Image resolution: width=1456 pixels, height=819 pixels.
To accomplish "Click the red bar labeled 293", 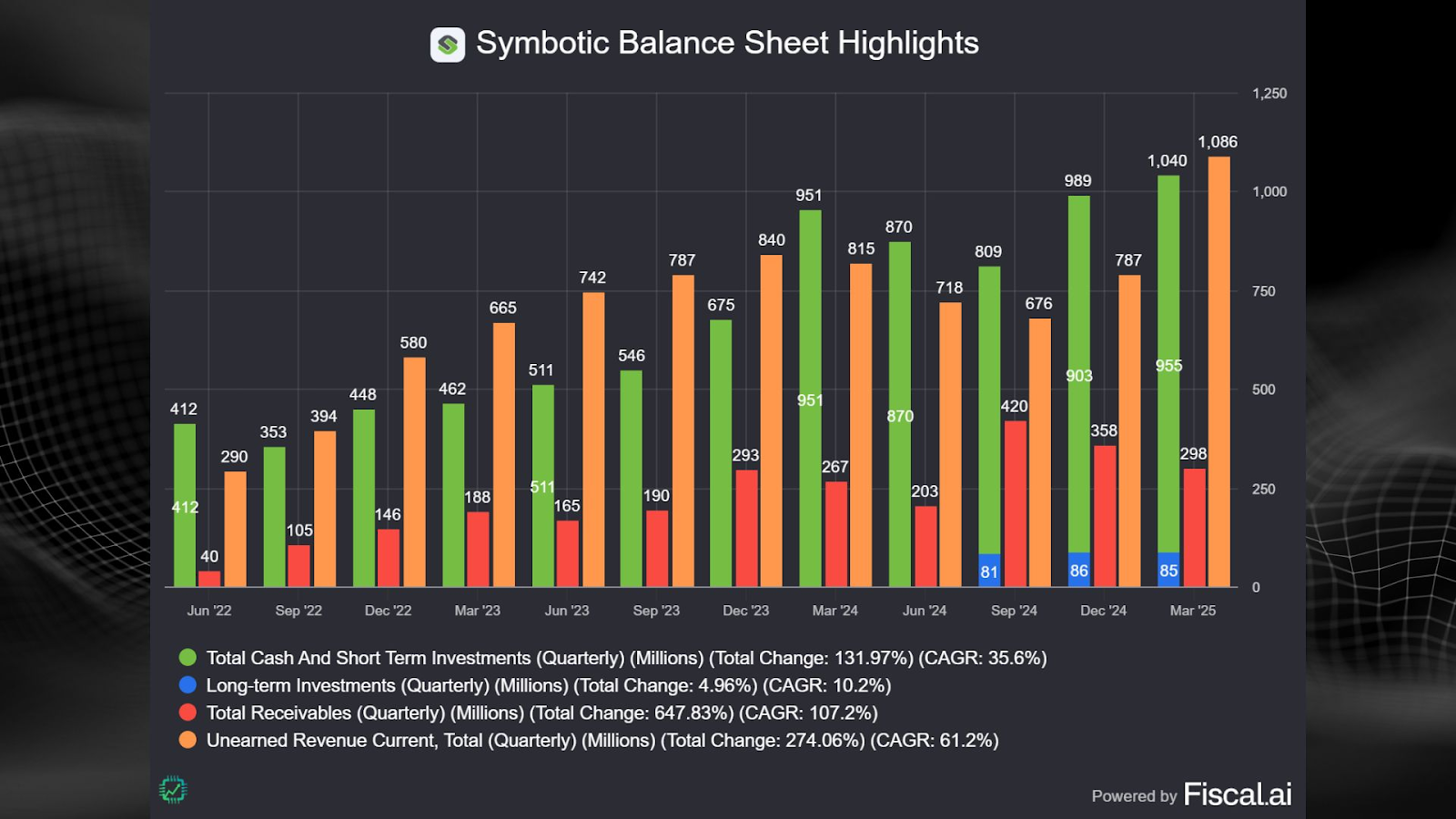I will (x=746, y=528).
